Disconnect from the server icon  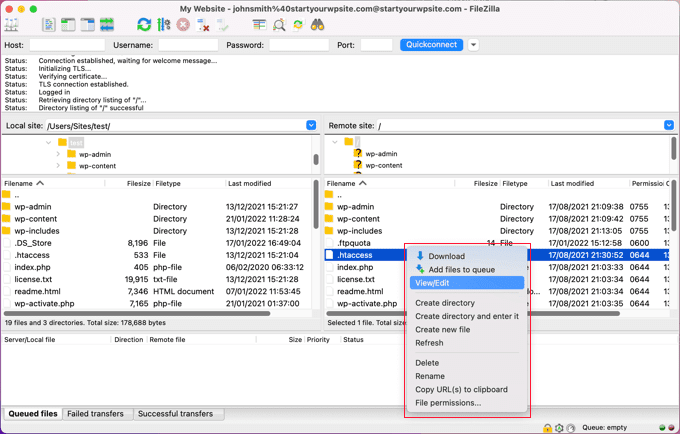pyautogui.click(x=203, y=25)
